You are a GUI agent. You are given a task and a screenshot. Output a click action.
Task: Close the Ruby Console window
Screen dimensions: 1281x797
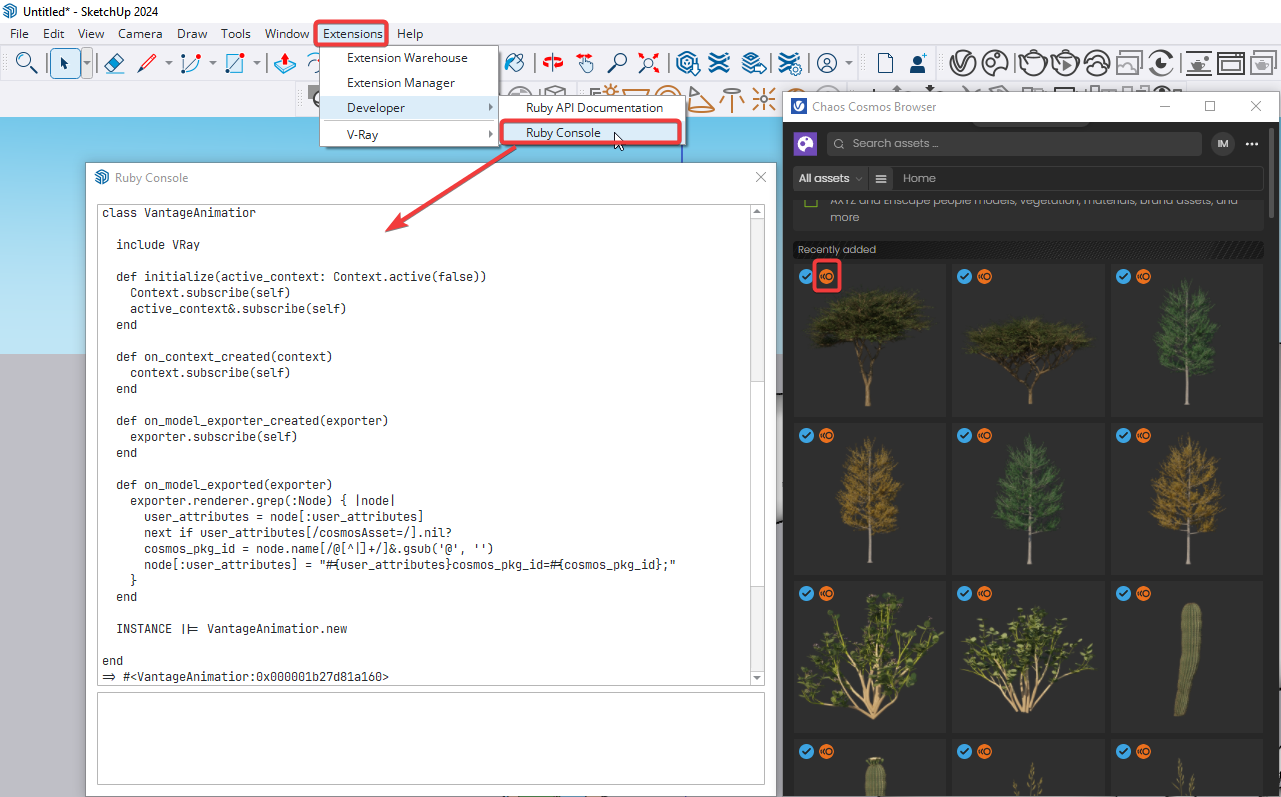761,177
